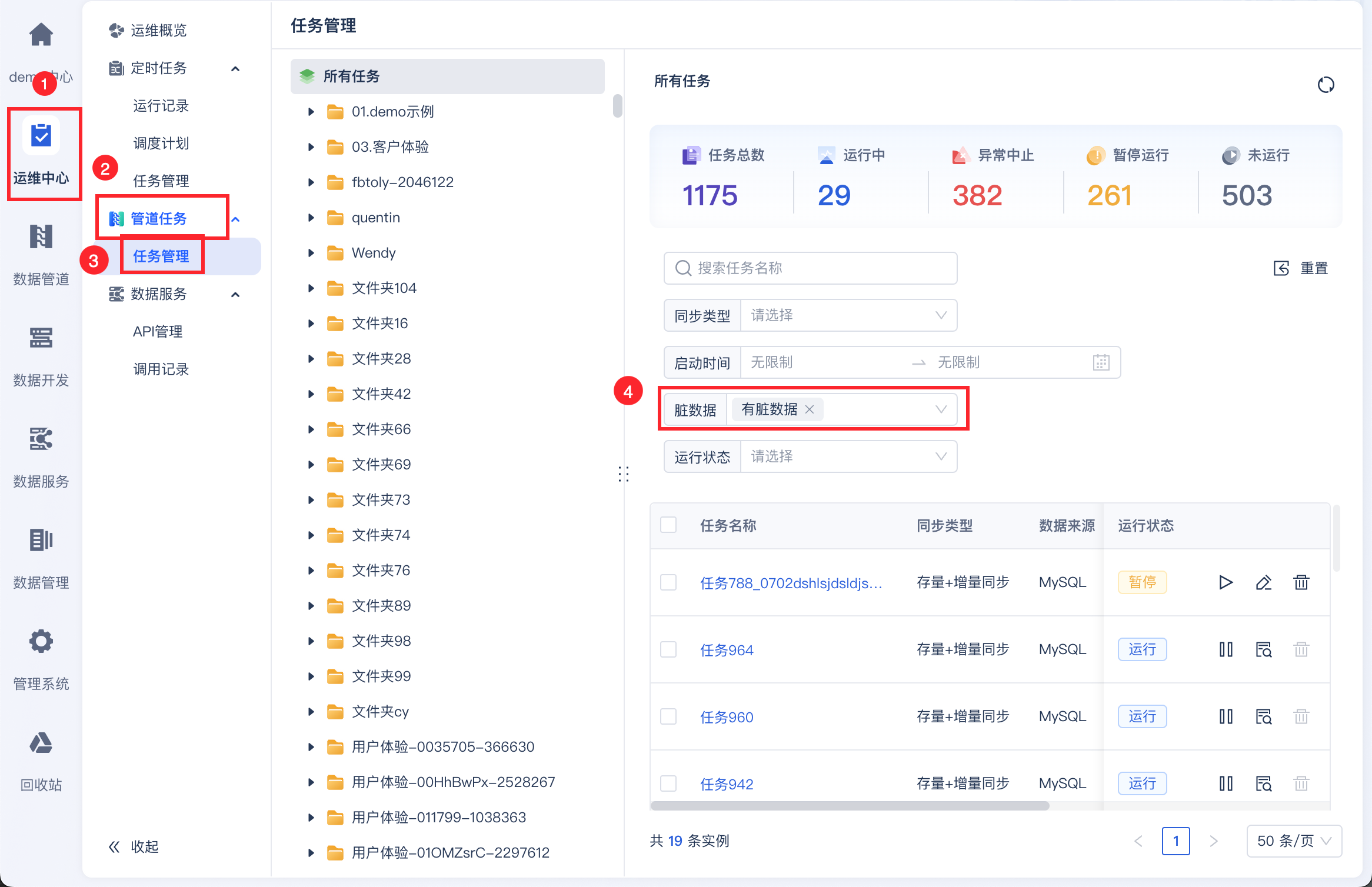
Task: Pause 任务964 with the pause icon
Action: coord(1226,649)
